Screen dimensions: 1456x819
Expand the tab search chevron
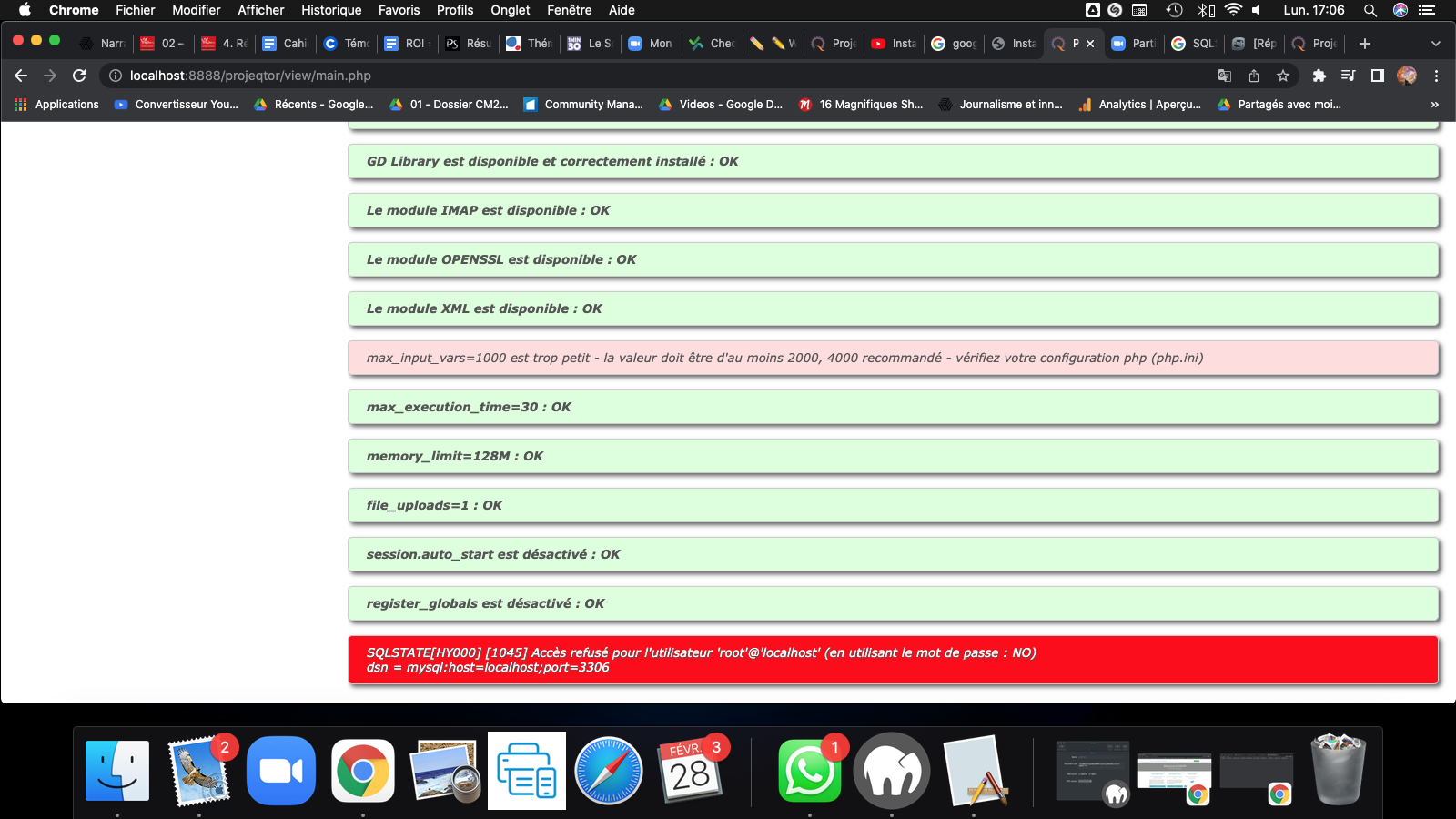click(x=1436, y=44)
